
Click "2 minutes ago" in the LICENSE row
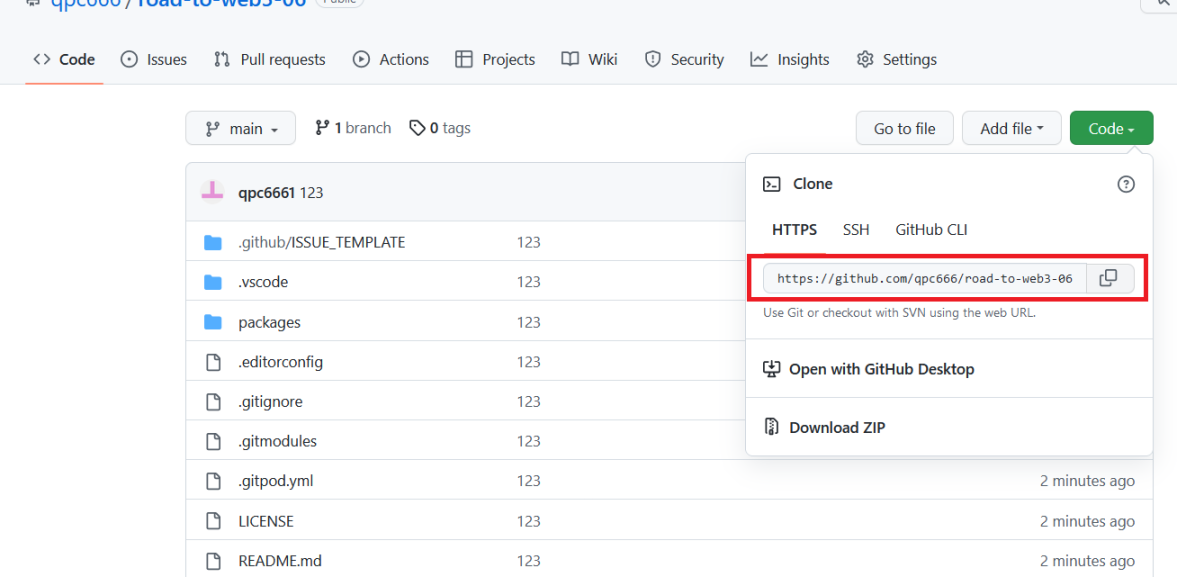pos(1087,521)
